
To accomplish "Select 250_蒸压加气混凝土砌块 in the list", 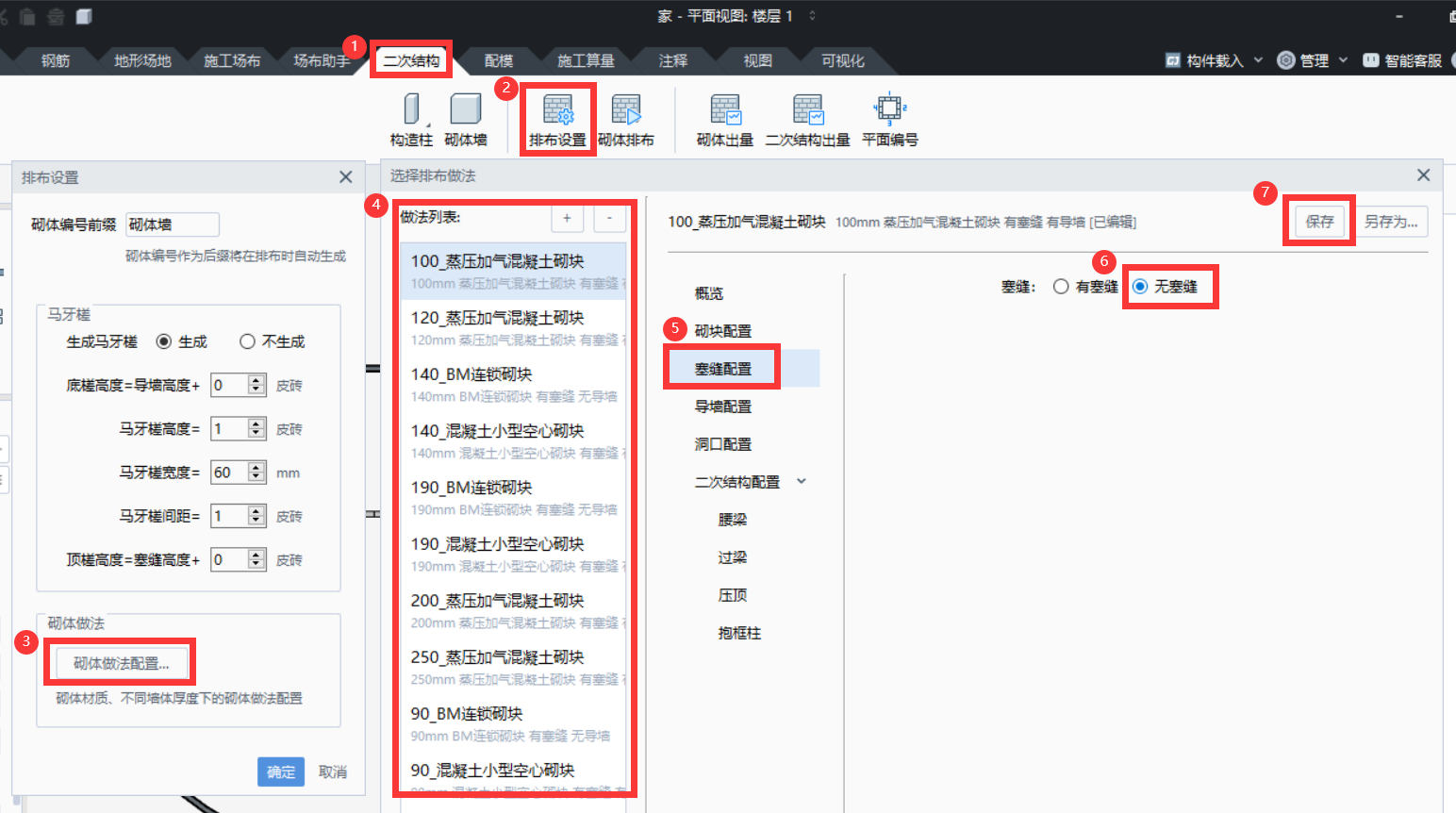I will point(513,668).
